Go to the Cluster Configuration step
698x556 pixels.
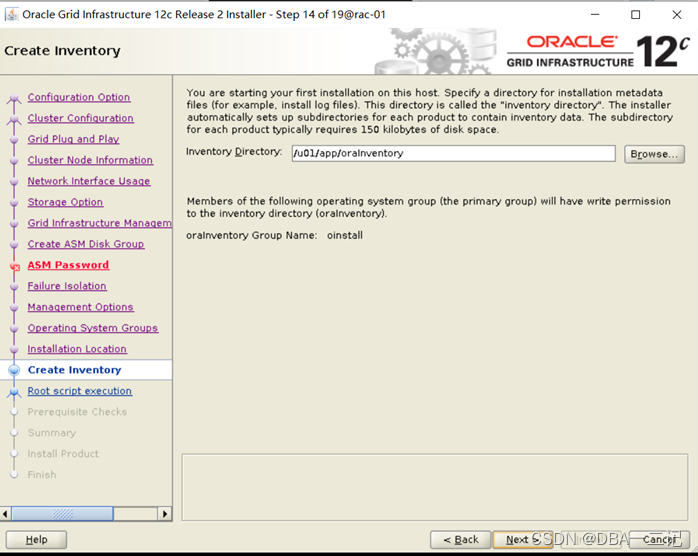point(81,118)
